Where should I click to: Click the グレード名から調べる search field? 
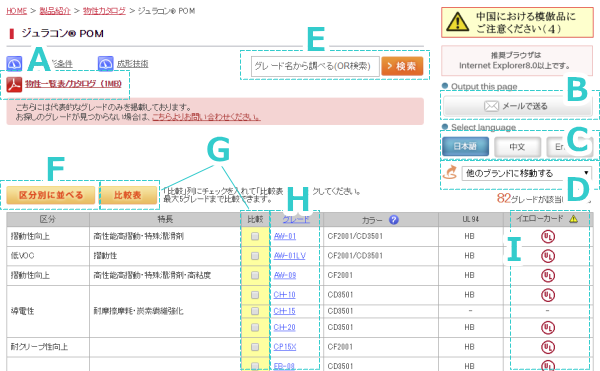(315, 66)
